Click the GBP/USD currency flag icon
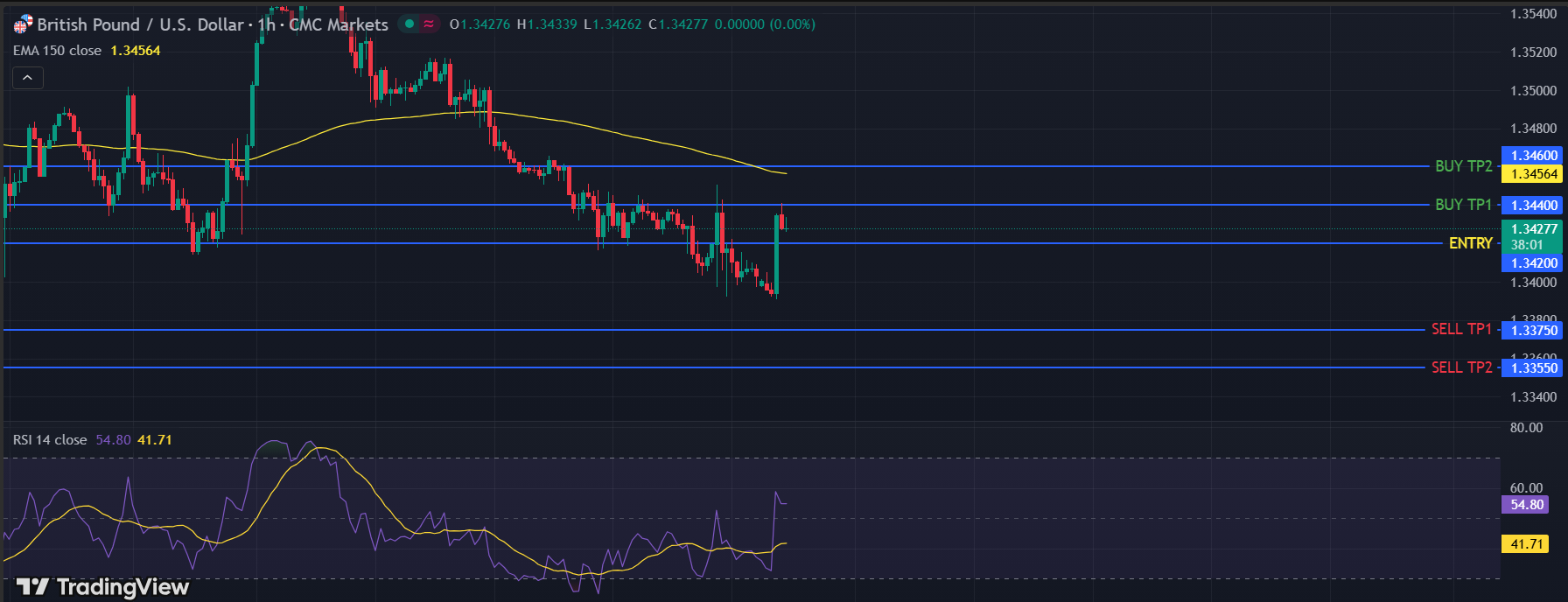1568x602 pixels. [x=22, y=24]
